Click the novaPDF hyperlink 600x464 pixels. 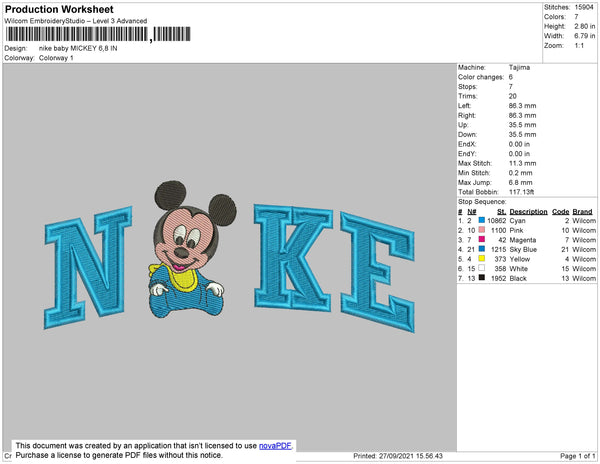pyautogui.click(x=275, y=446)
